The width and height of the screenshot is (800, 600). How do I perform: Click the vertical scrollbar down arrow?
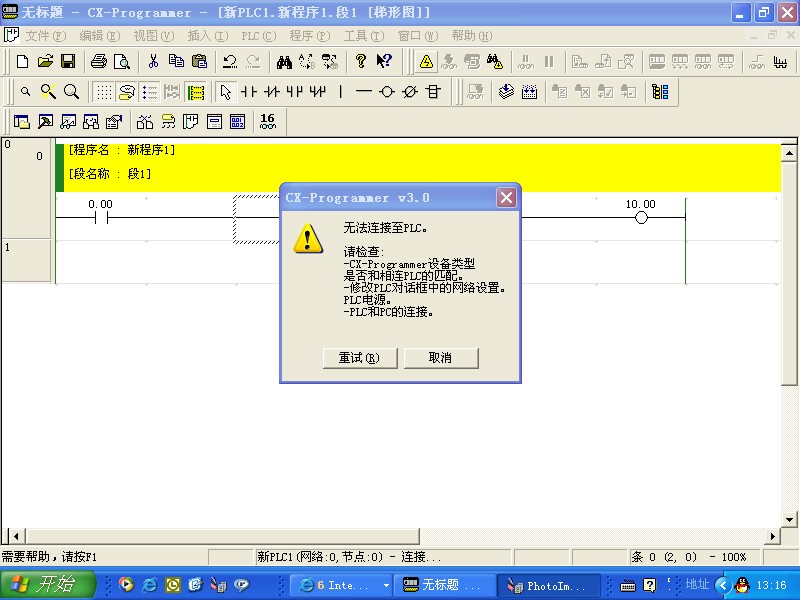coord(789,519)
